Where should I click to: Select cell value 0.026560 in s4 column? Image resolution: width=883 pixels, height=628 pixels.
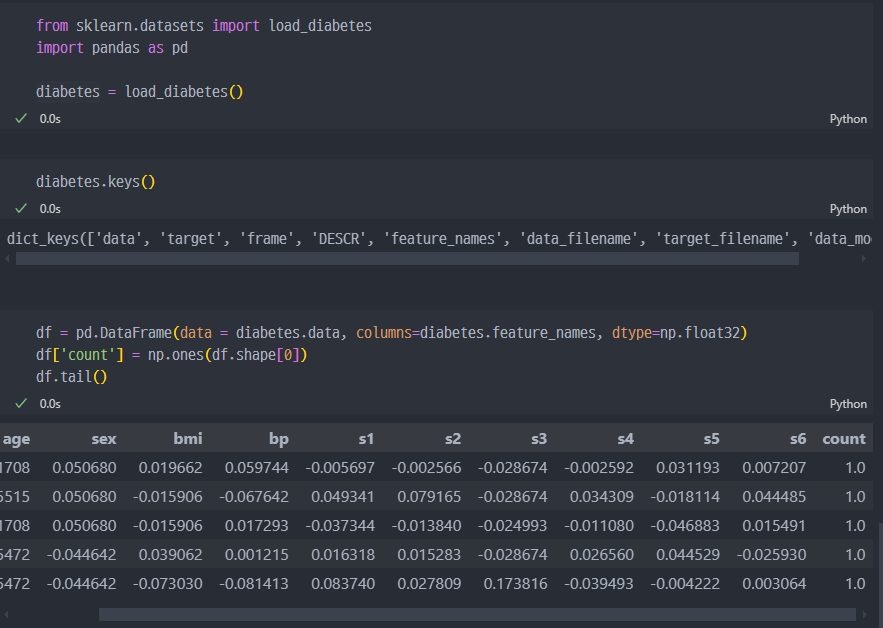tap(601, 555)
